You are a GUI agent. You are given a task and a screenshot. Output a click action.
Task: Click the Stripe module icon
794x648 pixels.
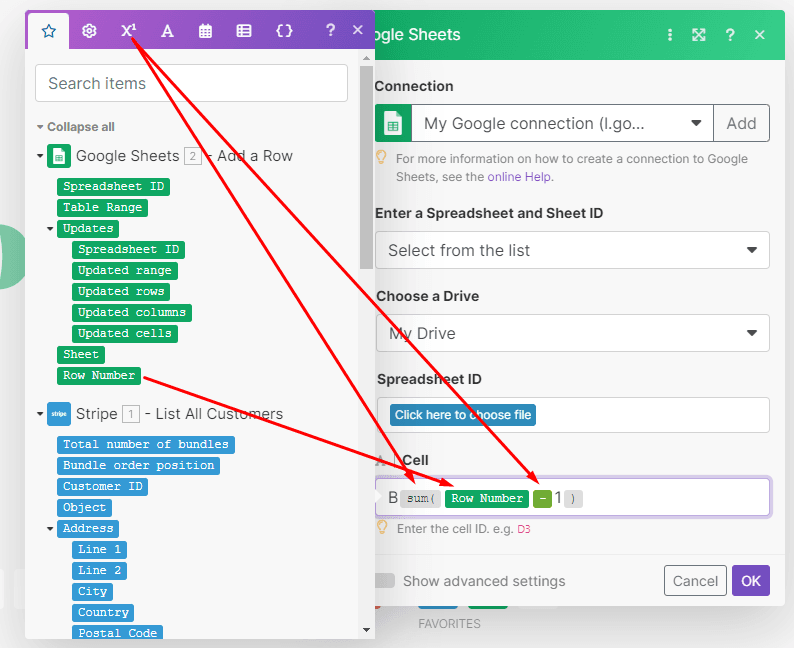[59, 414]
